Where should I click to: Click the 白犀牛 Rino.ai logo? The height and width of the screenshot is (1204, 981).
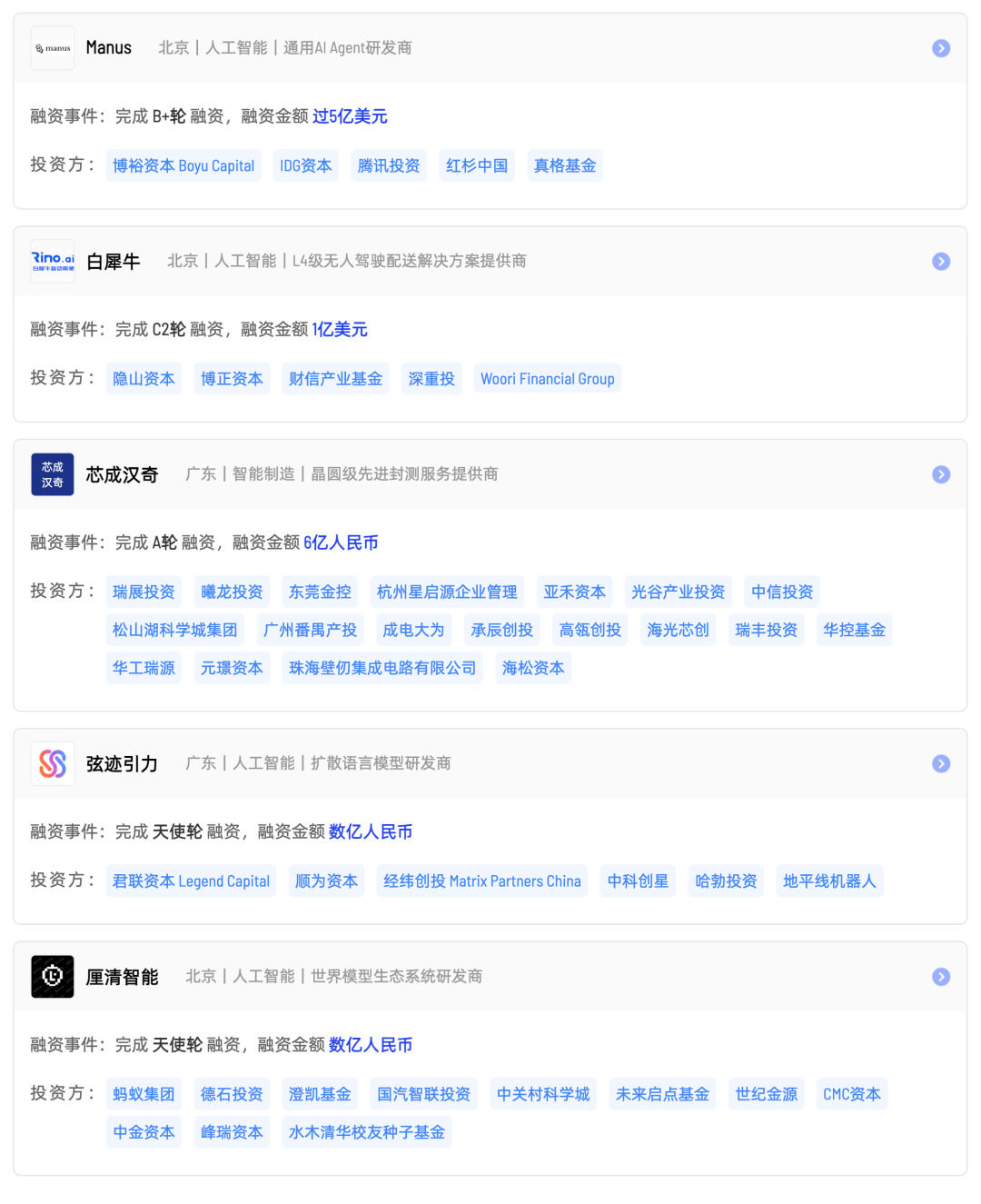[x=53, y=262]
